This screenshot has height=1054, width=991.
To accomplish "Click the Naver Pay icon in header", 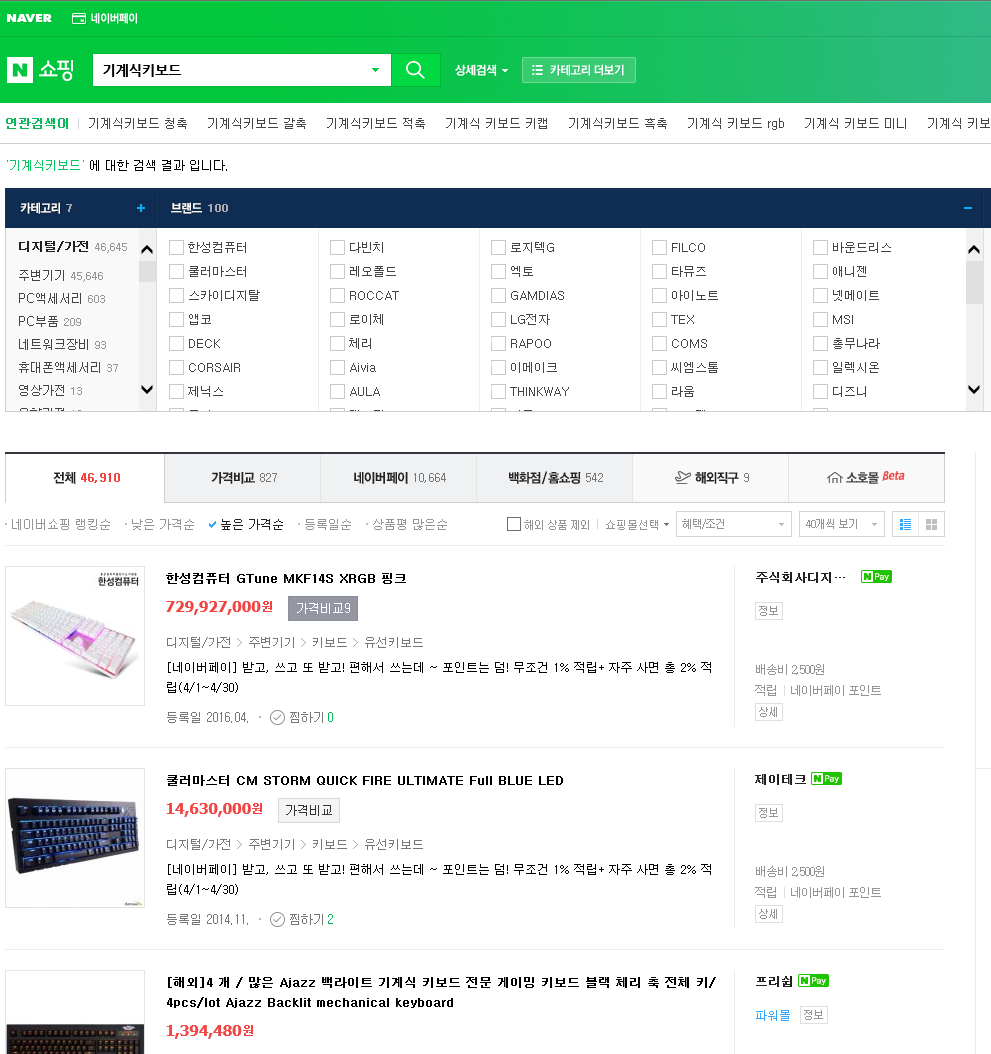I will pos(79,18).
